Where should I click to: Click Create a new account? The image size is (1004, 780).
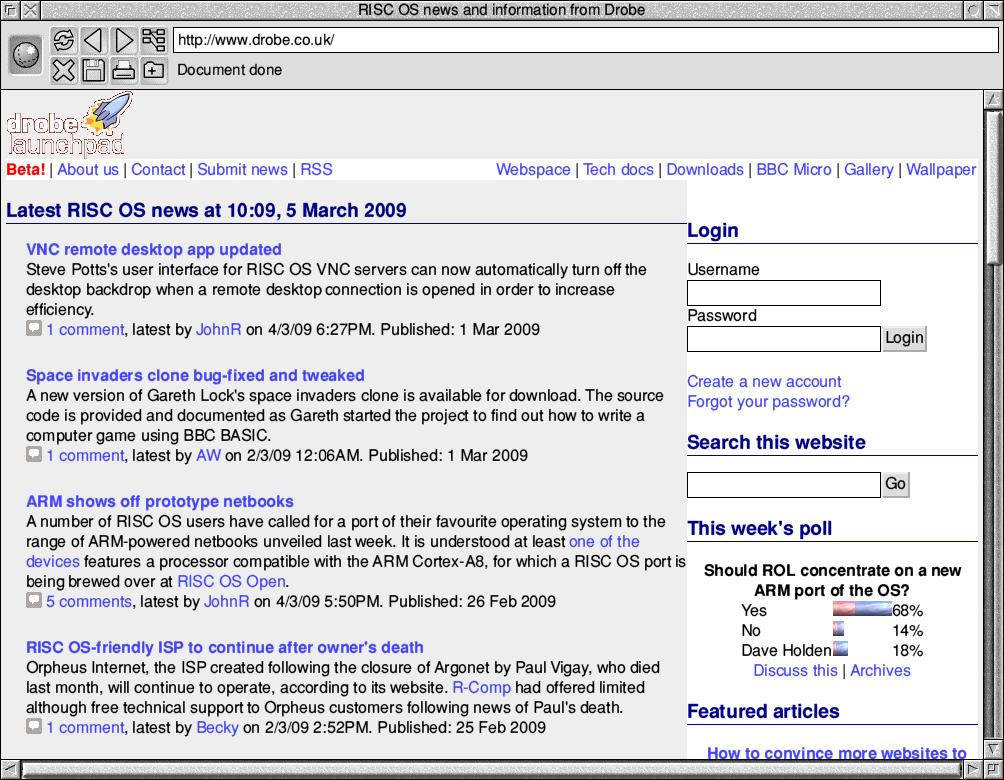[x=764, y=382]
